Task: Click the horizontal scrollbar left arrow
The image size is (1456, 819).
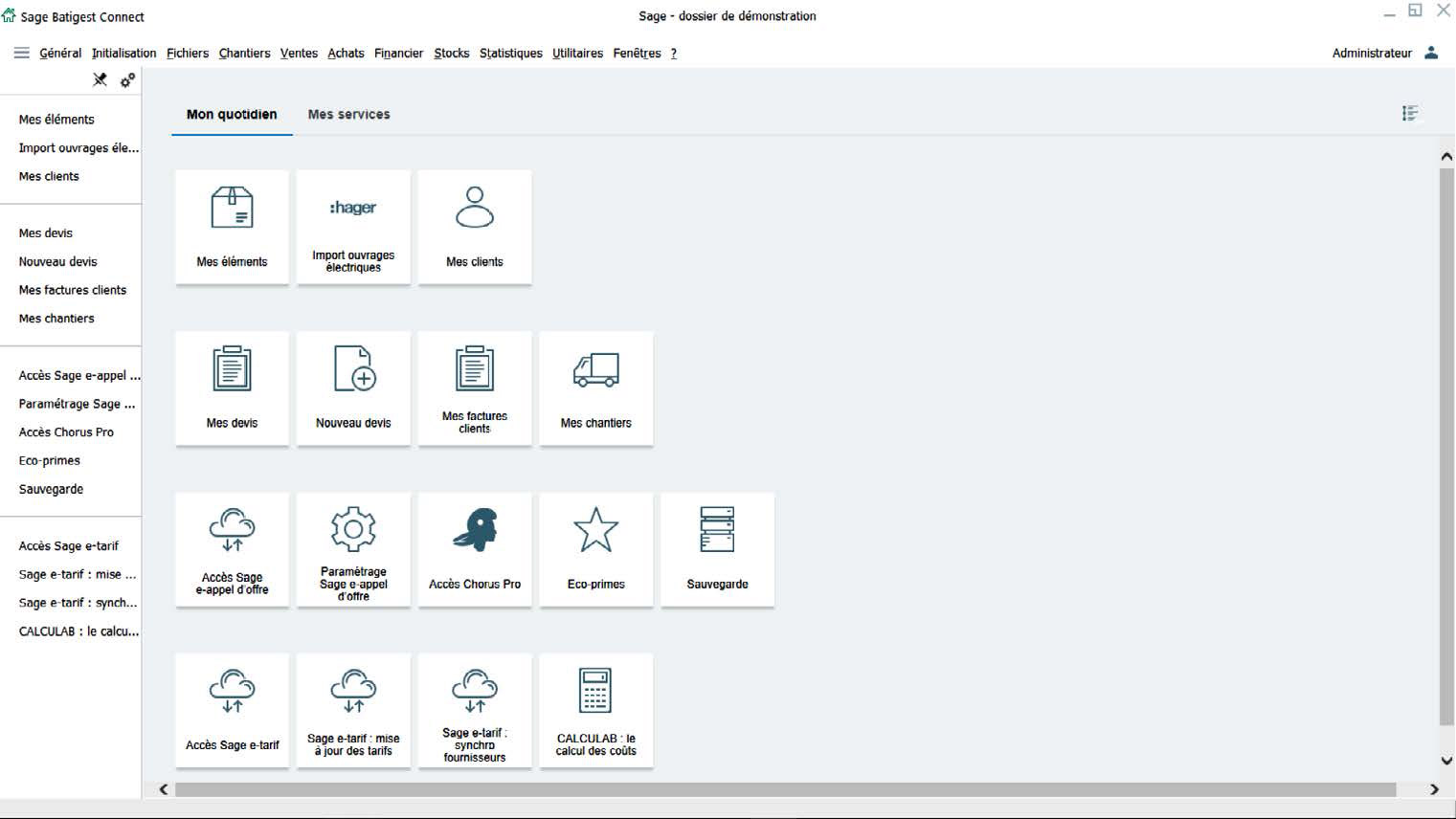Action: point(164,789)
